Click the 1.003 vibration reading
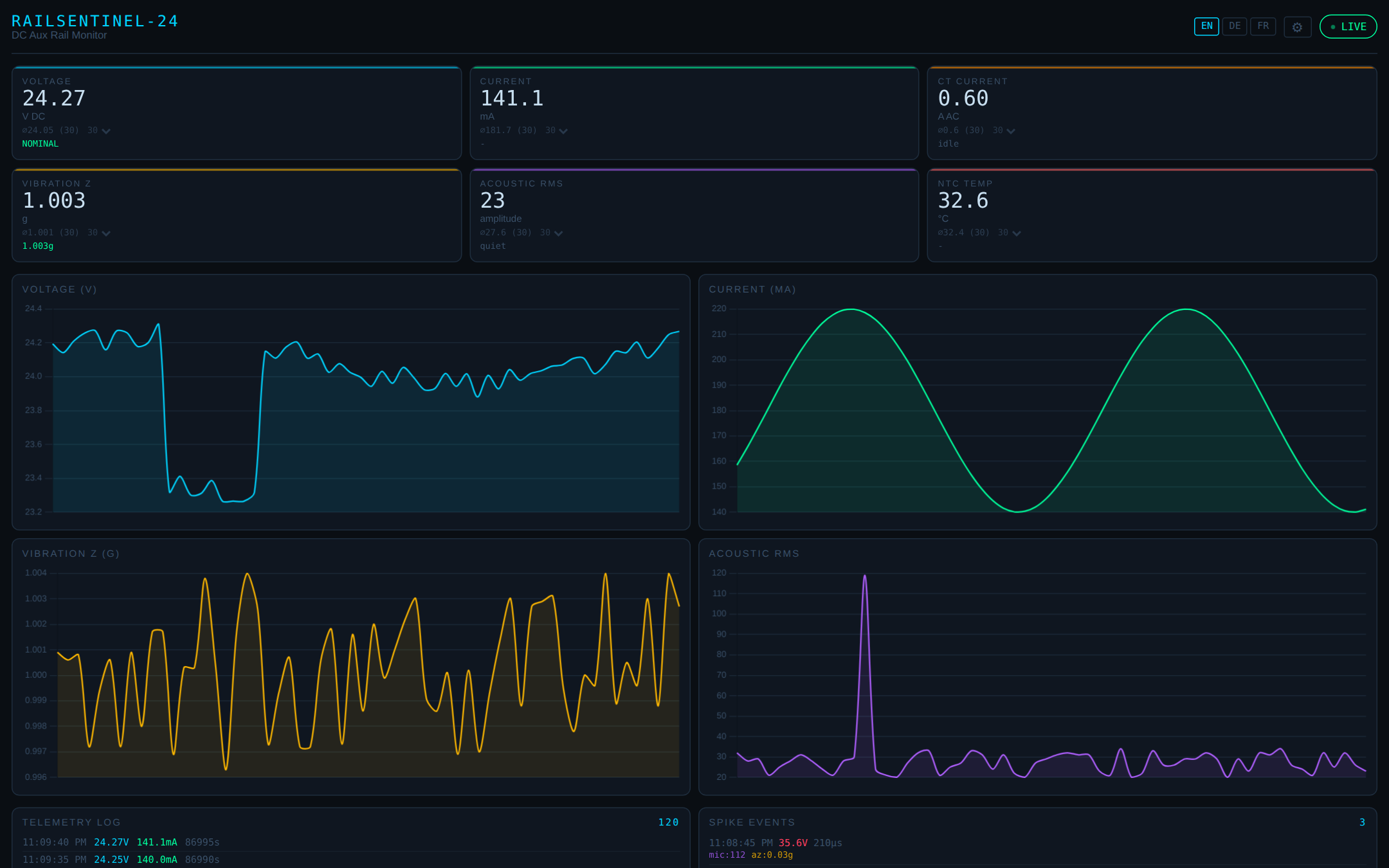This screenshot has width=1389, height=868. coord(54,201)
